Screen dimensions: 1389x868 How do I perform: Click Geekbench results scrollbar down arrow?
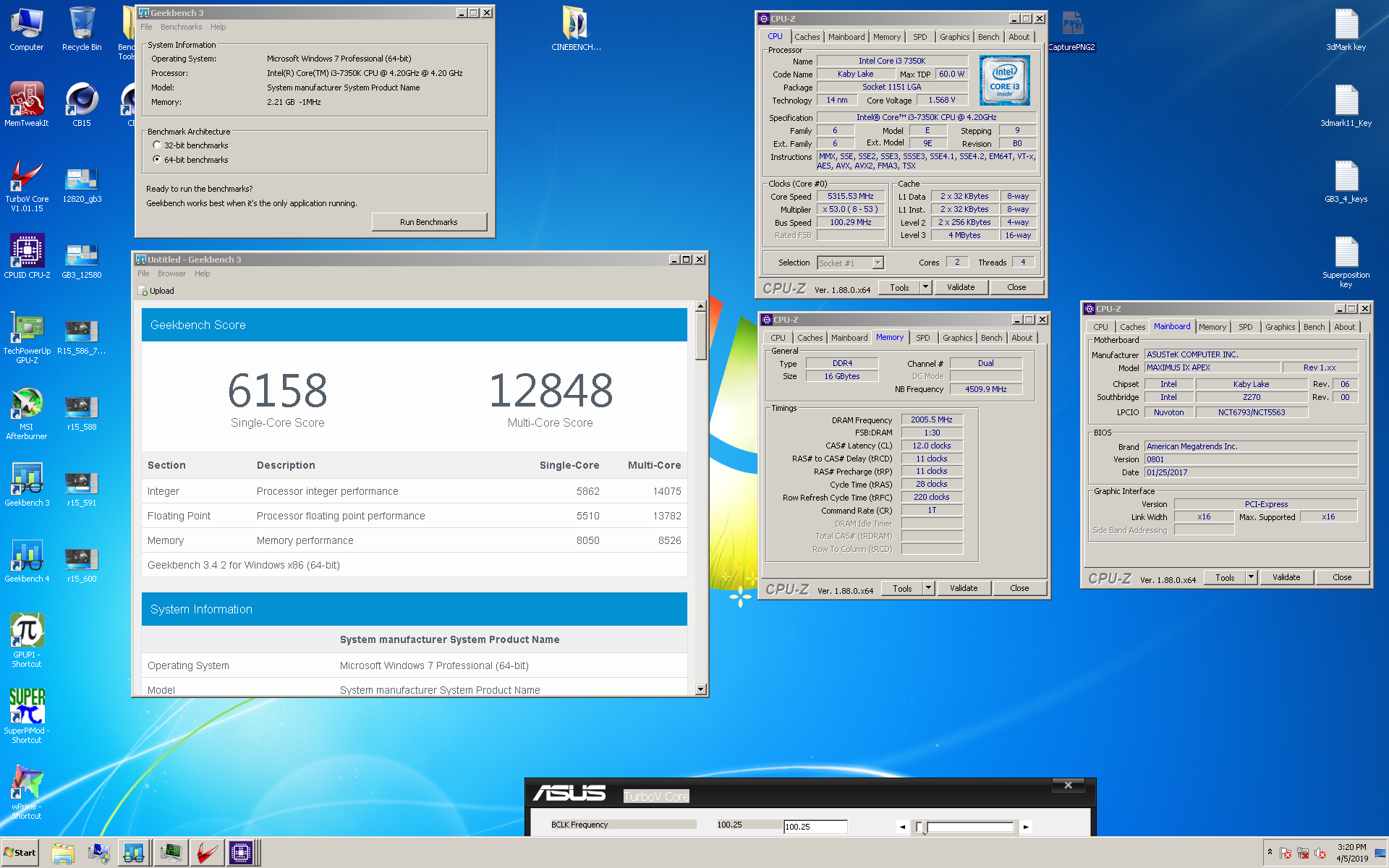[x=700, y=689]
